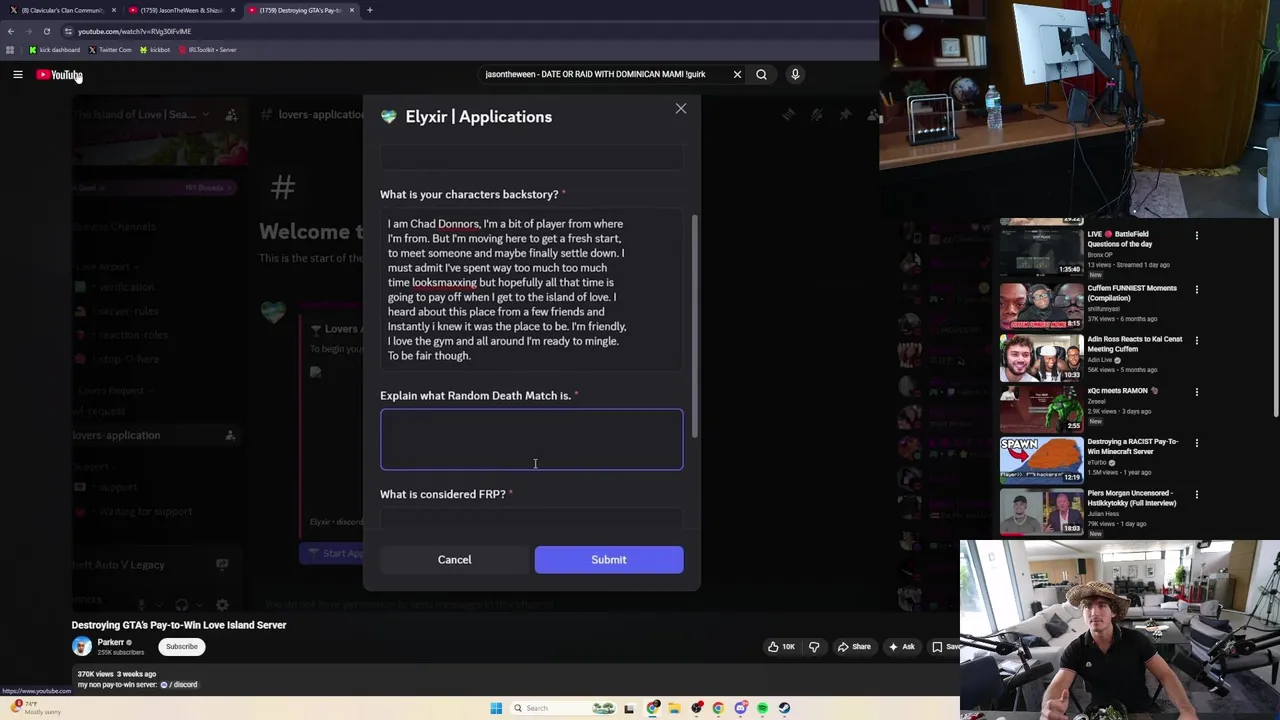The width and height of the screenshot is (1280, 720).
Task: Edit the character backstory text area
Action: [x=531, y=290]
